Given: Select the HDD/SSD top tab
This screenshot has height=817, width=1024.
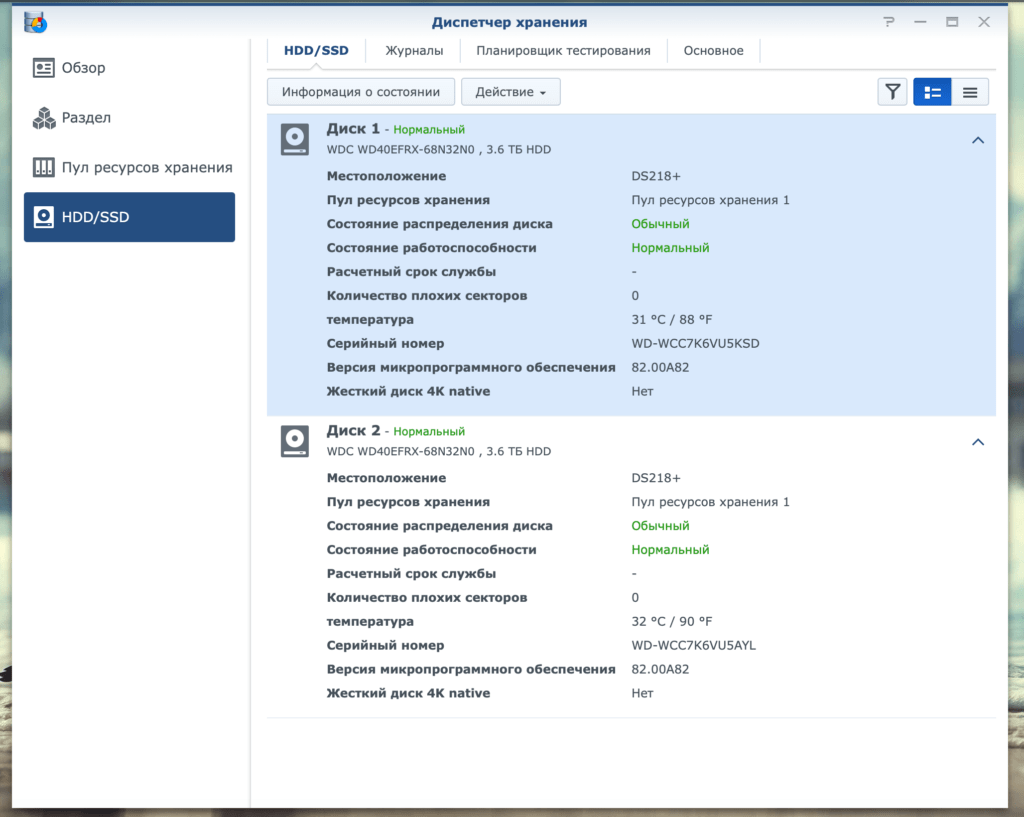Looking at the screenshot, I should tap(316, 51).
